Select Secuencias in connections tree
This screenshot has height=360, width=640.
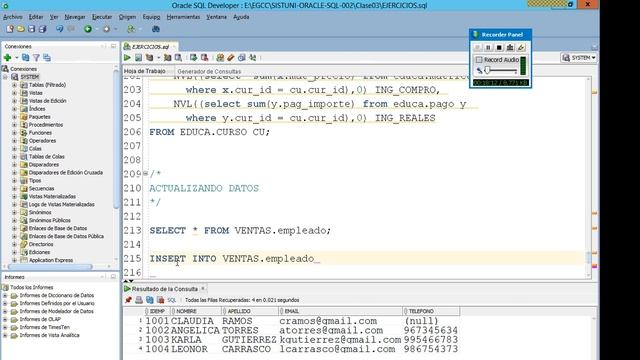[x=41, y=189]
